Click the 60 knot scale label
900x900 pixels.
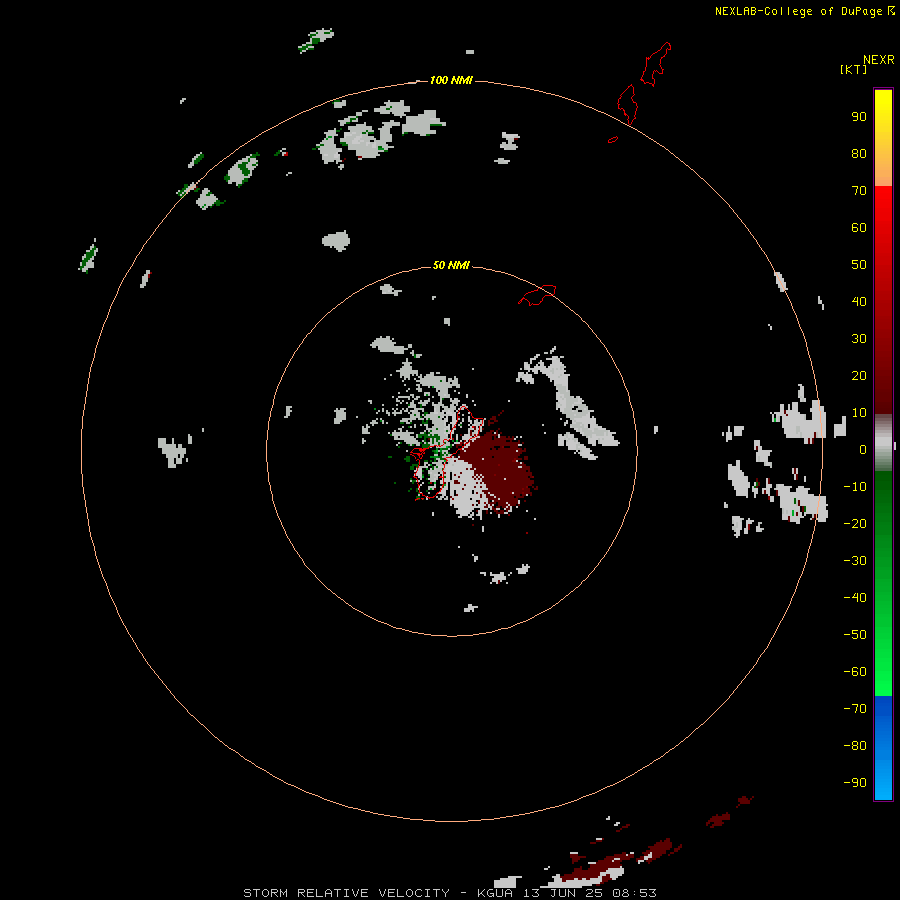click(x=859, y=228)
